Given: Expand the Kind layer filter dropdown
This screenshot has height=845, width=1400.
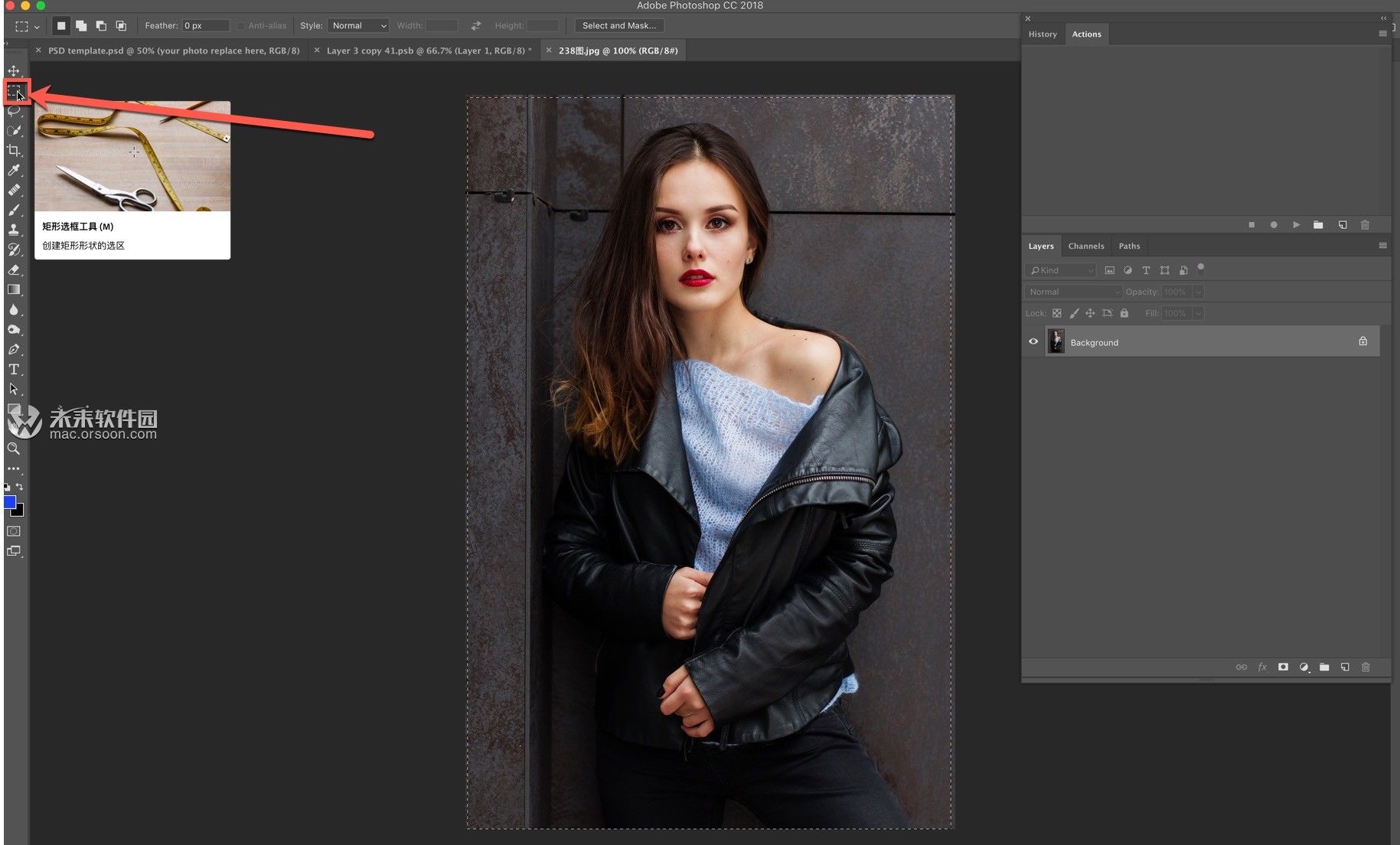Looking at the screenshot, I should tap(1061, 270).
